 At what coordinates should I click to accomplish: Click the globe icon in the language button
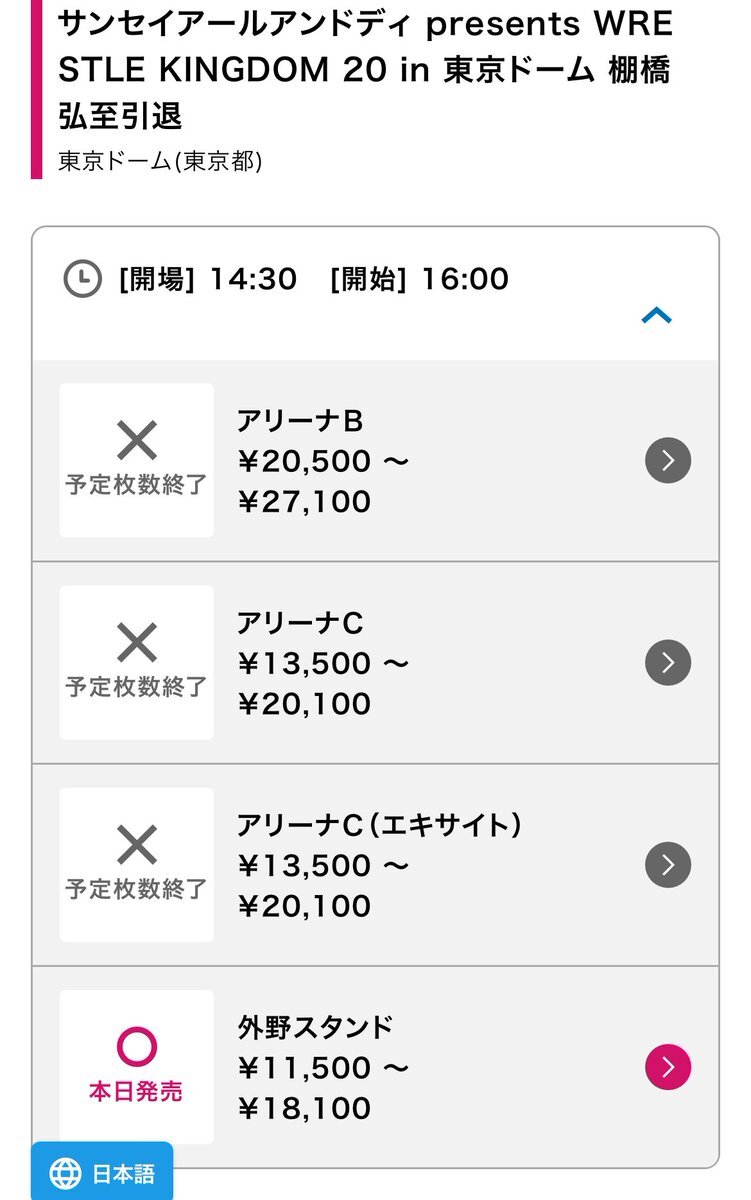(x=65, y=1172)
